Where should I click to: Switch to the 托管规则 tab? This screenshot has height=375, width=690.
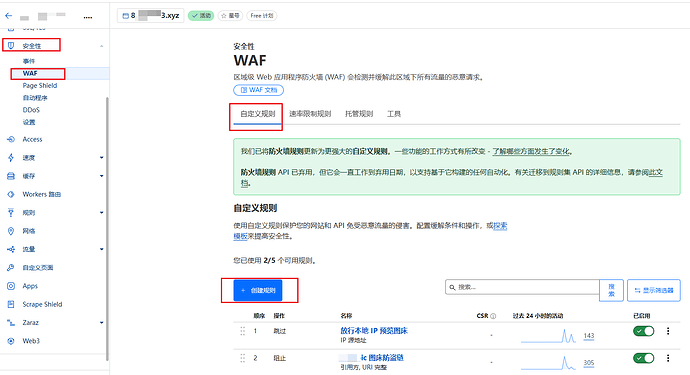[359, 114]
